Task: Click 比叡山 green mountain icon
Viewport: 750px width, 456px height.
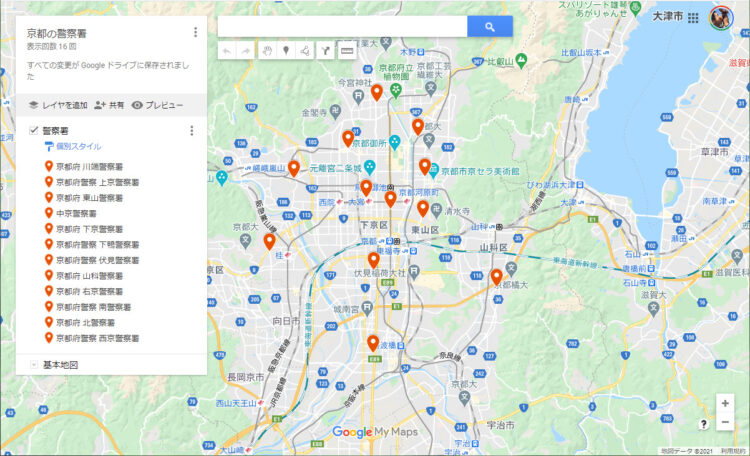Action: (521, 60)
